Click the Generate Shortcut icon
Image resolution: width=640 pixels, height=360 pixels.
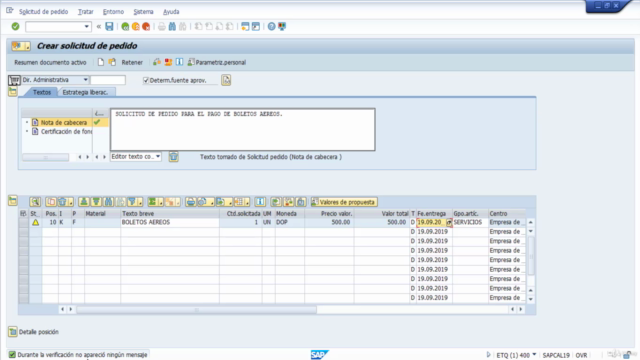256,27
